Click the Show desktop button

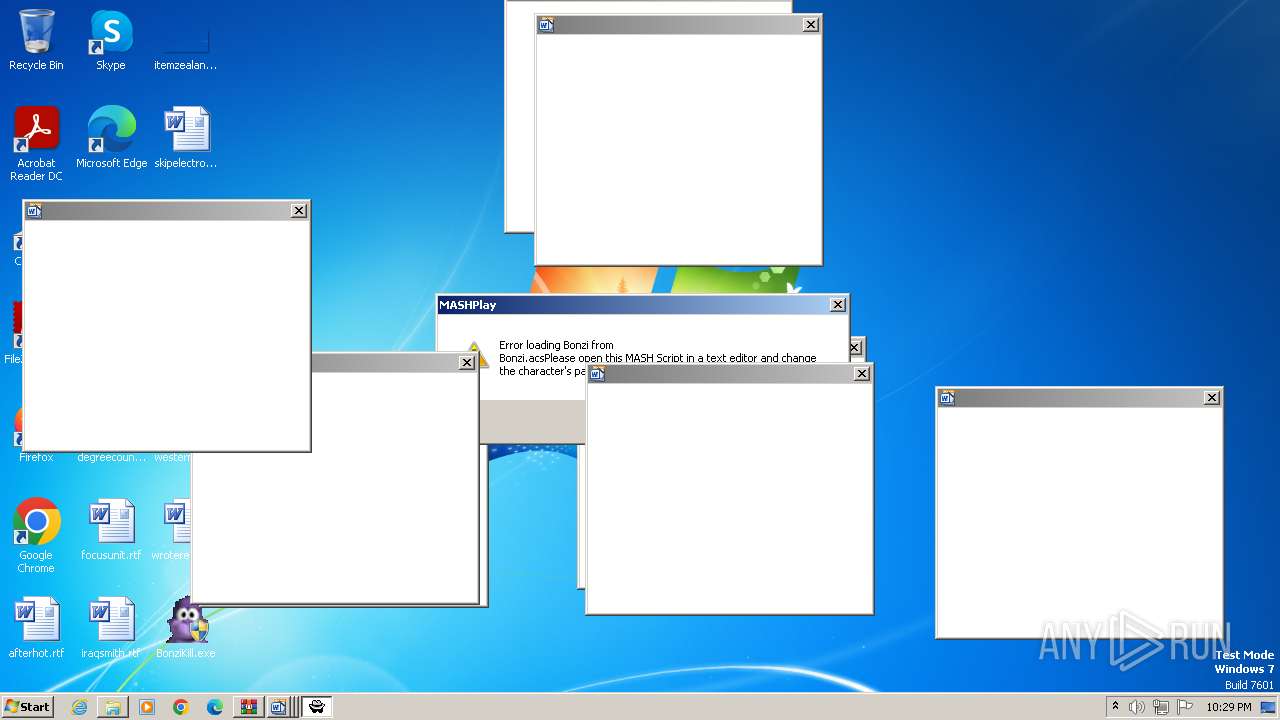pyautogui.click(x=1268, y=707)
